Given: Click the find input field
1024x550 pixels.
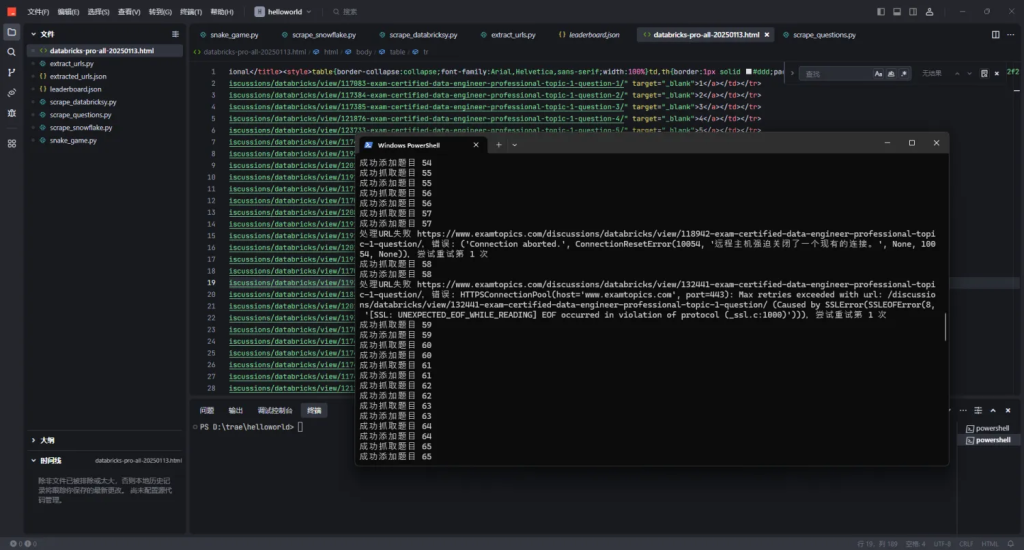Looking at the screenshot, I should [837, 74].
